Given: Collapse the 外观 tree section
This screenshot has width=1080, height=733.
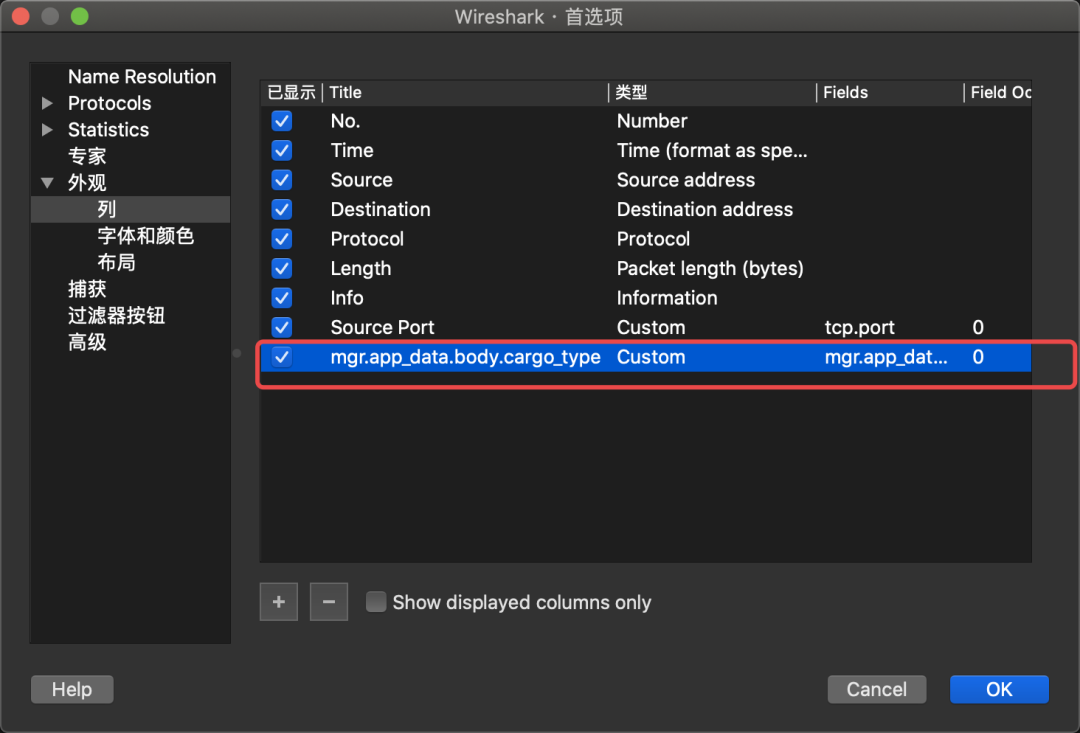Looking at the screenshot, I should [47, 183].
